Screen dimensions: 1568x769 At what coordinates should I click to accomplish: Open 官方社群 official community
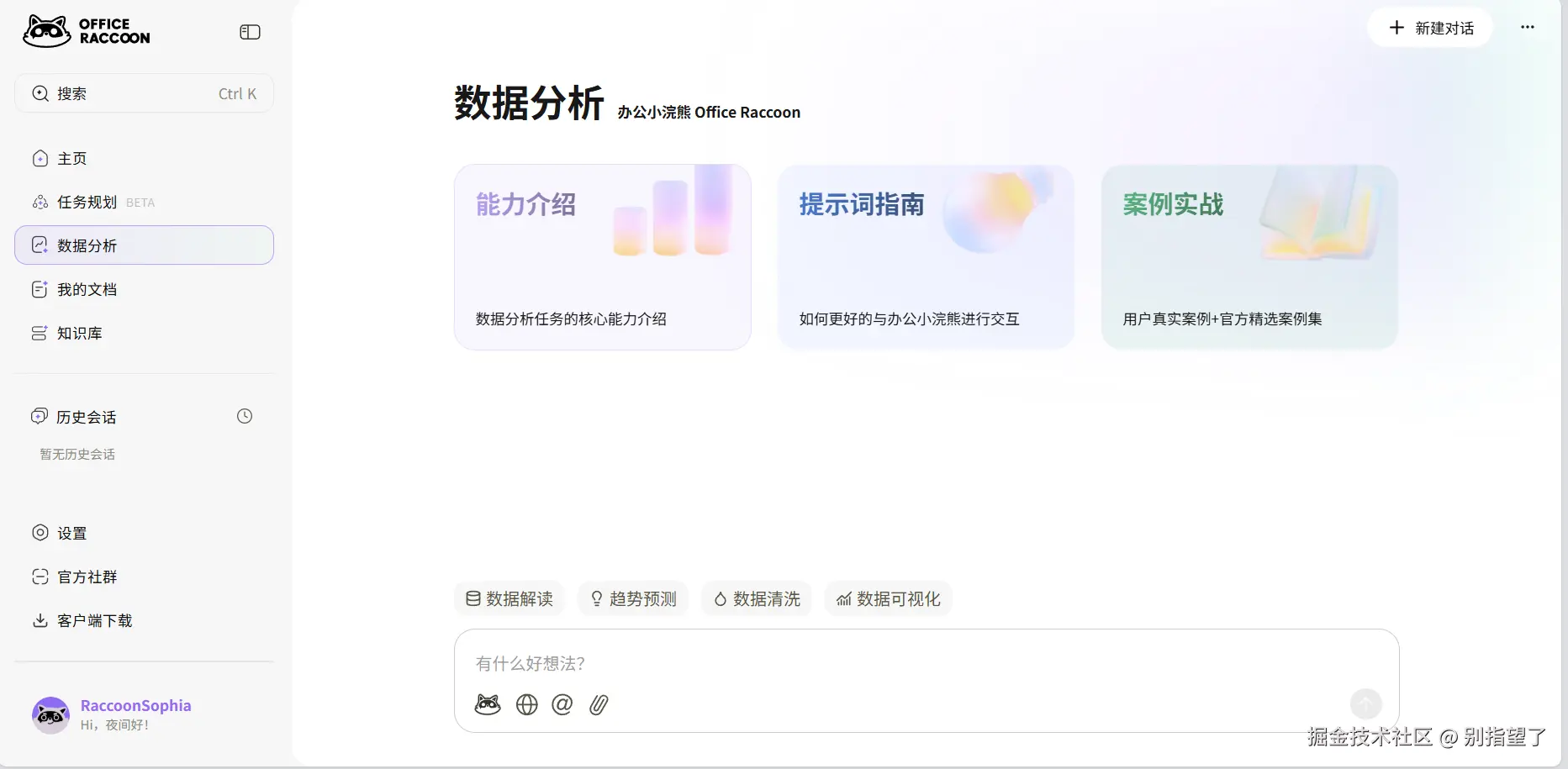click(144, 577)
